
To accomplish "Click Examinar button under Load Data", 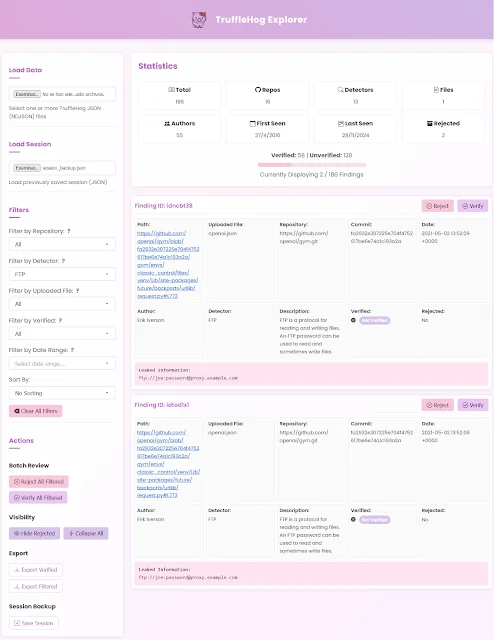I will pyautogui.click(x=27, y=94).
